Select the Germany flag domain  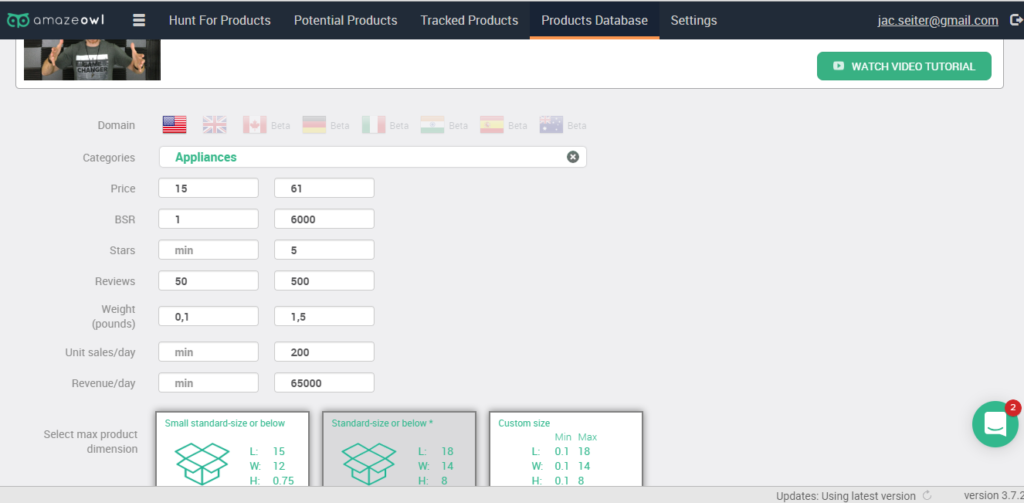tap(314, 125)
